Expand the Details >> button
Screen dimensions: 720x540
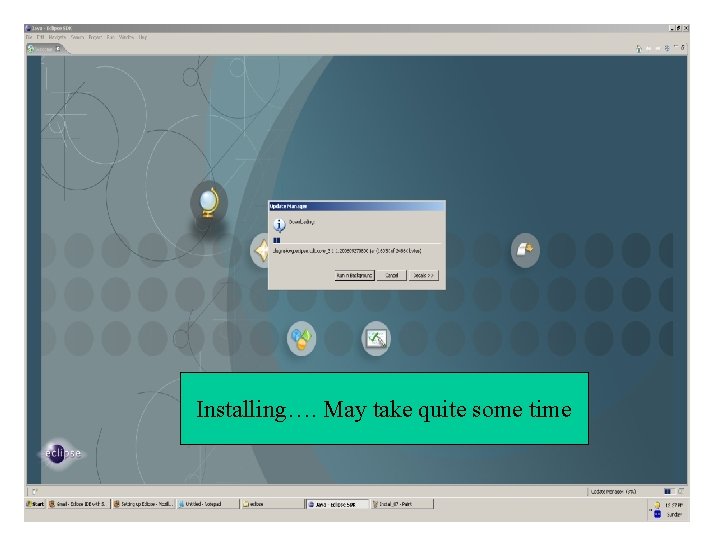point(423,276)
